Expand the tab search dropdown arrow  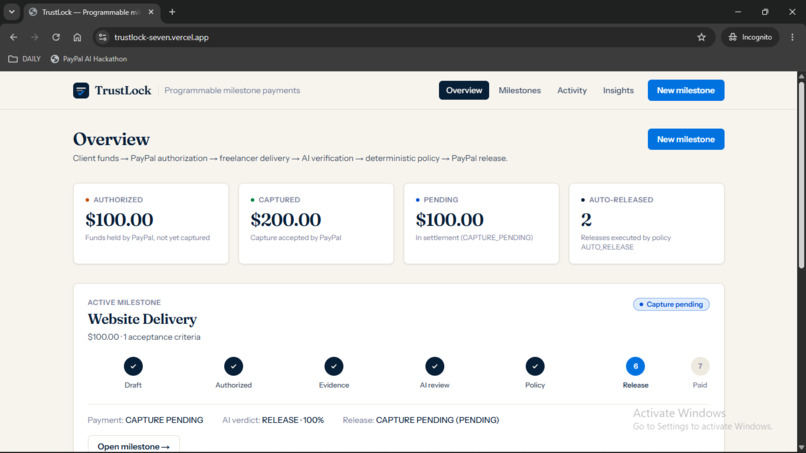(11, 12)
